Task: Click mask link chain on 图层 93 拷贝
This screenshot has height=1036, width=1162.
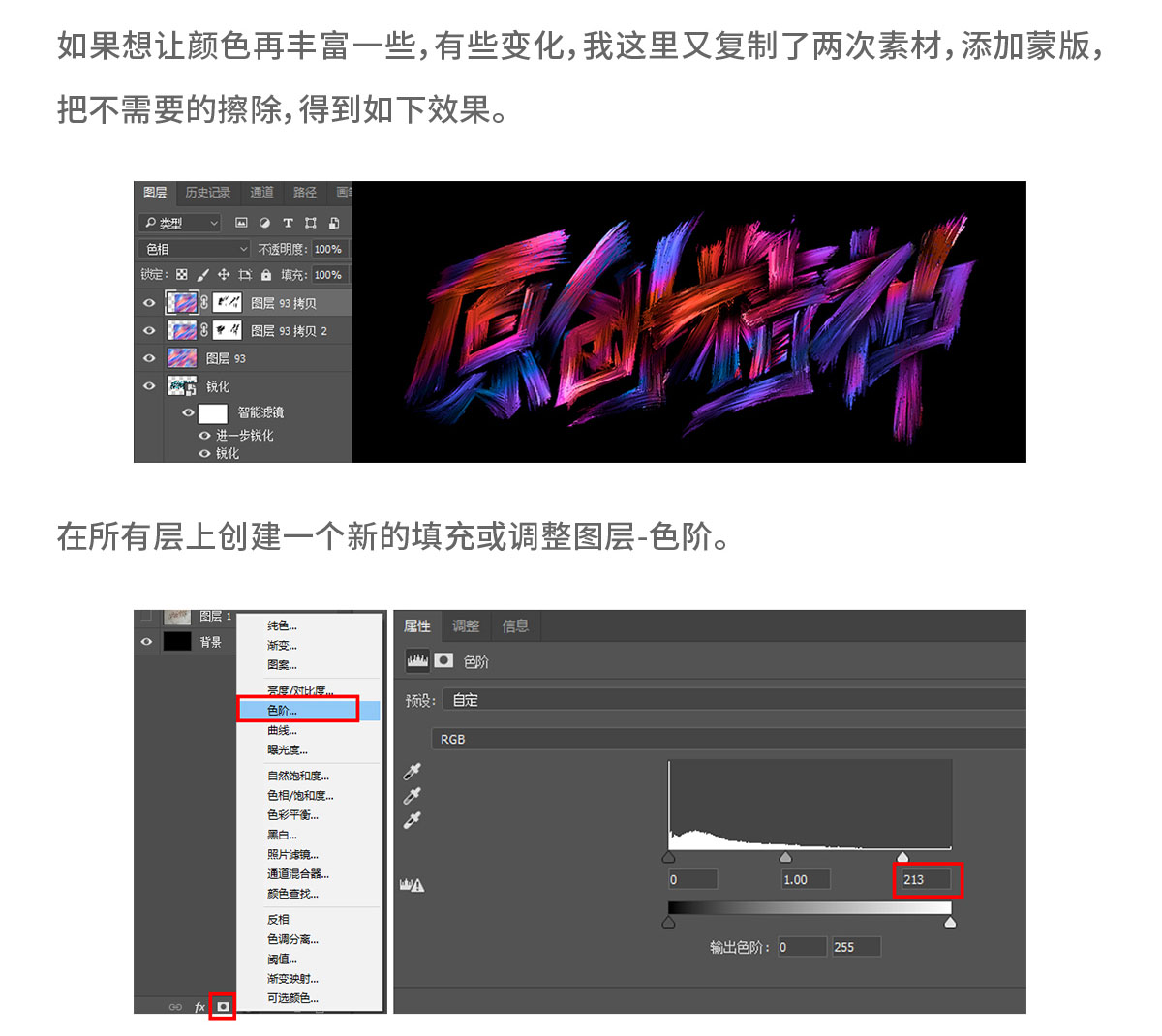Action: [204, 303]
